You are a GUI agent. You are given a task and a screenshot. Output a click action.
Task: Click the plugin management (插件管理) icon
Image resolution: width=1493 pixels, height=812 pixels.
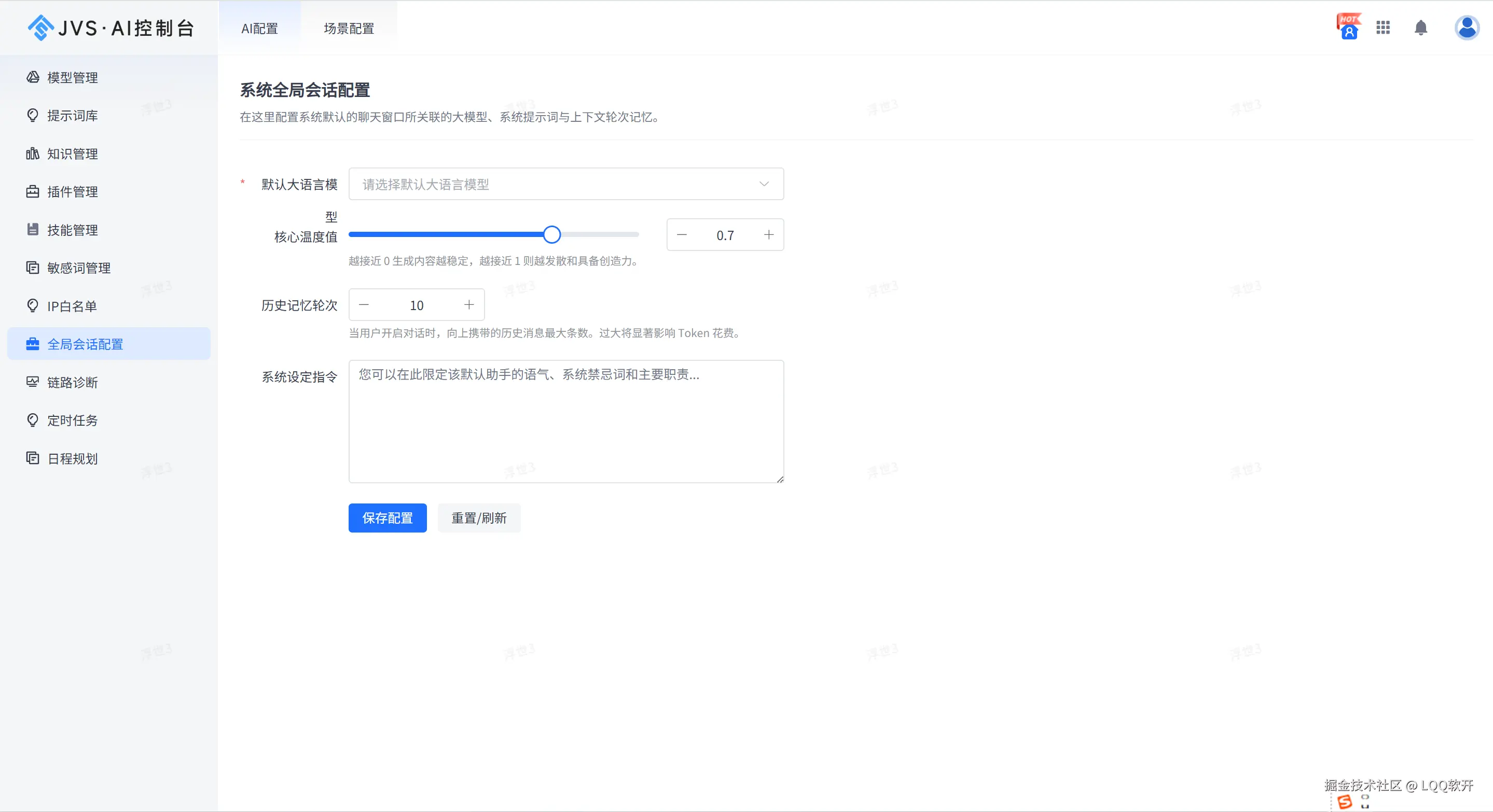33,192
